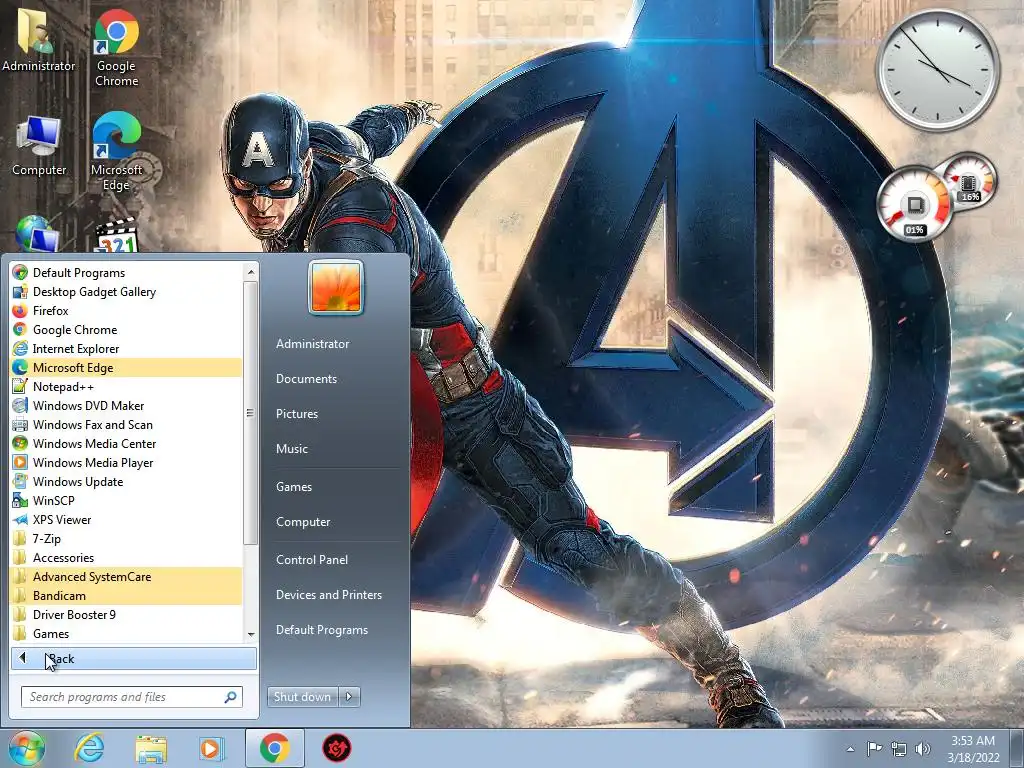The image size is (1024, 768).
Task: Go Back to the main Start menu
Action: click(x=134, y=658)
